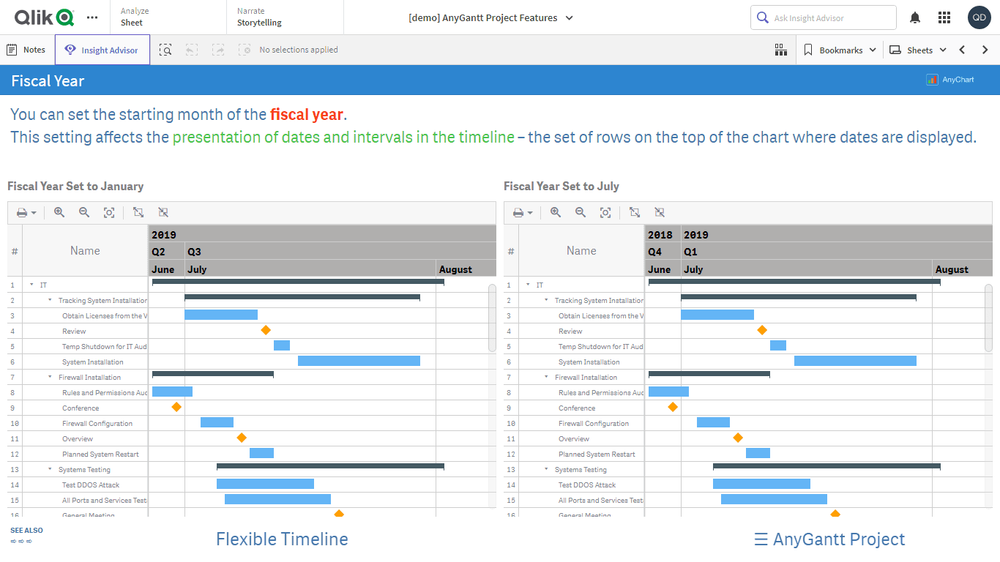Switch to the Narrate Storytelling tab
This screenshot has width=1000, height=562.
click(x=259, y=17)
